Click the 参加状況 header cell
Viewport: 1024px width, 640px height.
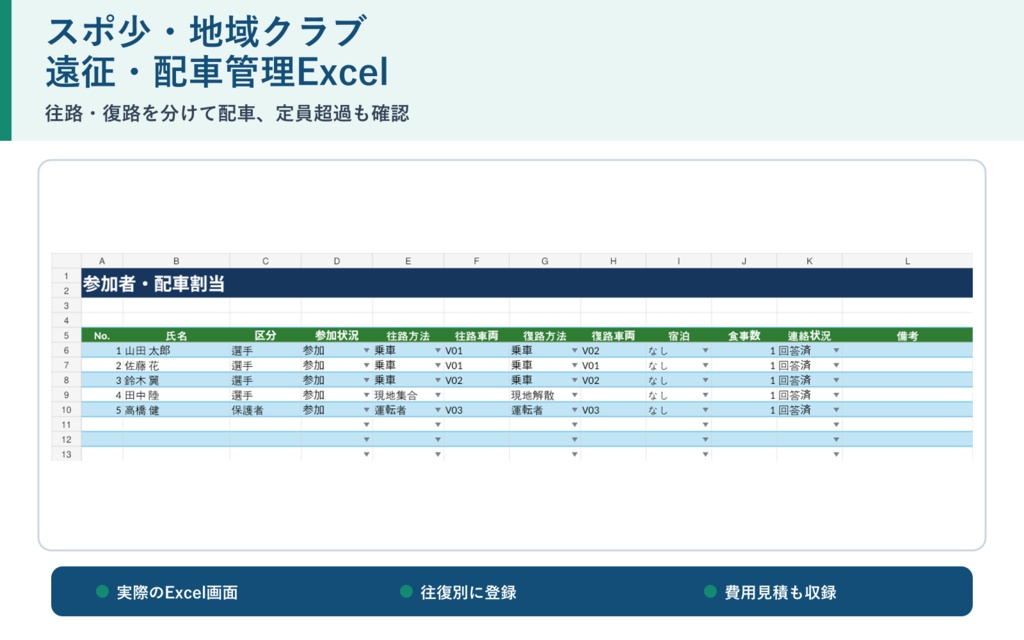click(336, 336)
